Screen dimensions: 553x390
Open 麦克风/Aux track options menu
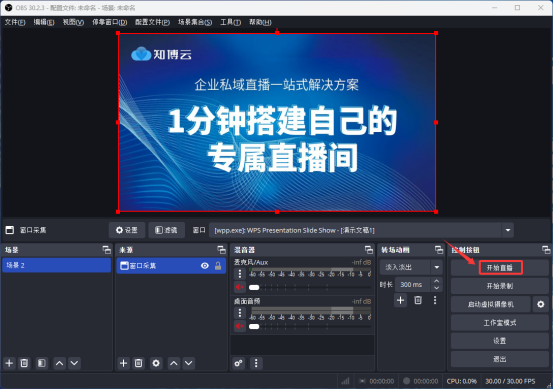pyautogui.click(x=240, y=274)
